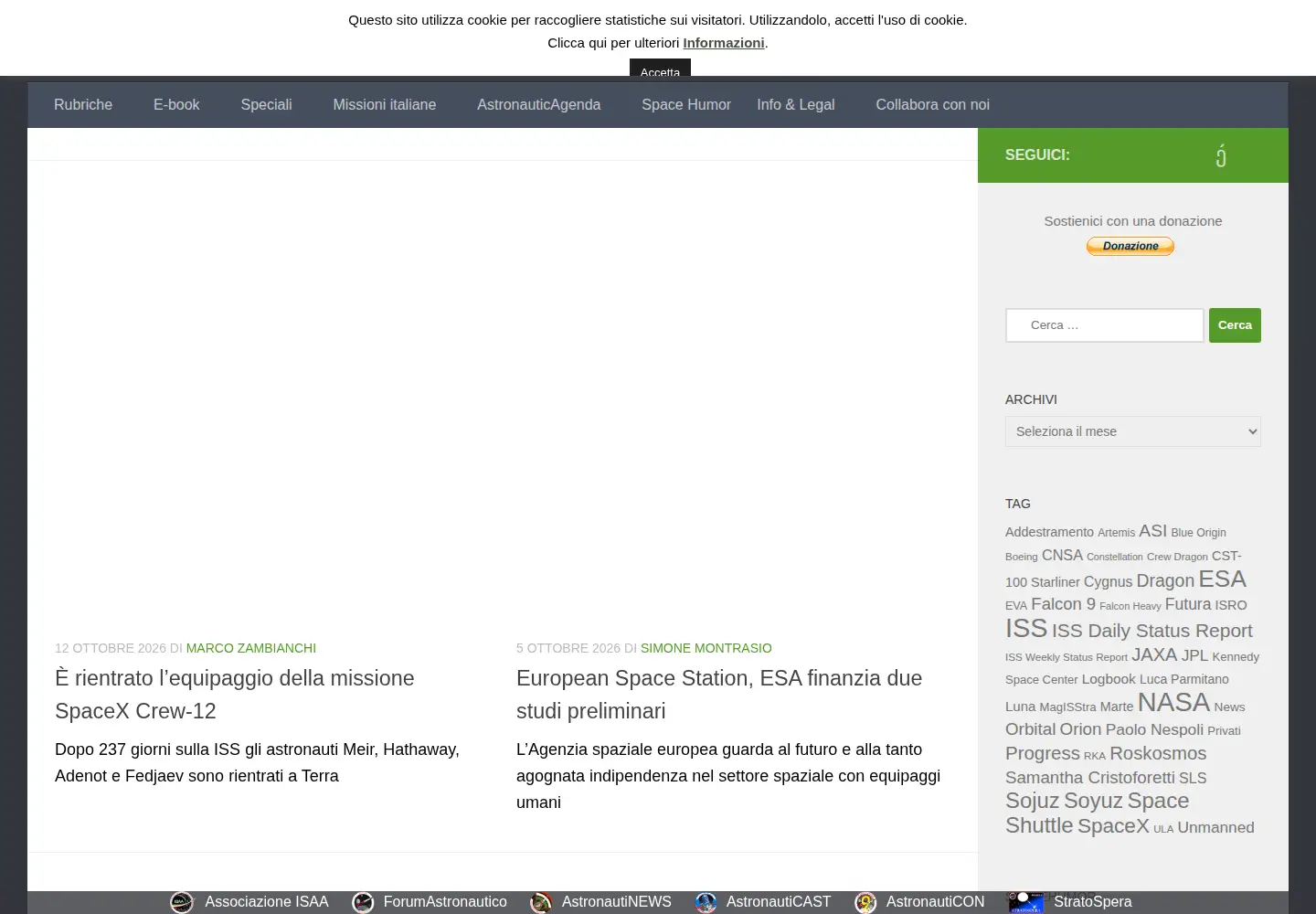This screenshot has width=1316, height=914.
Task: Open the cookie Informazioni link
Action: click(724, 43)
